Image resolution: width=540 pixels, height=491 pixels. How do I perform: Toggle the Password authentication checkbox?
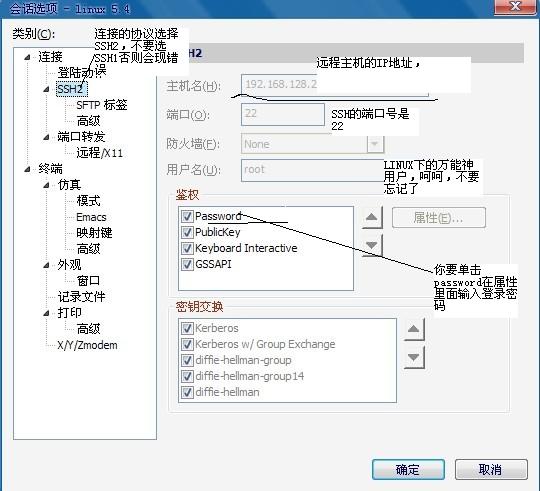(187, 216)
